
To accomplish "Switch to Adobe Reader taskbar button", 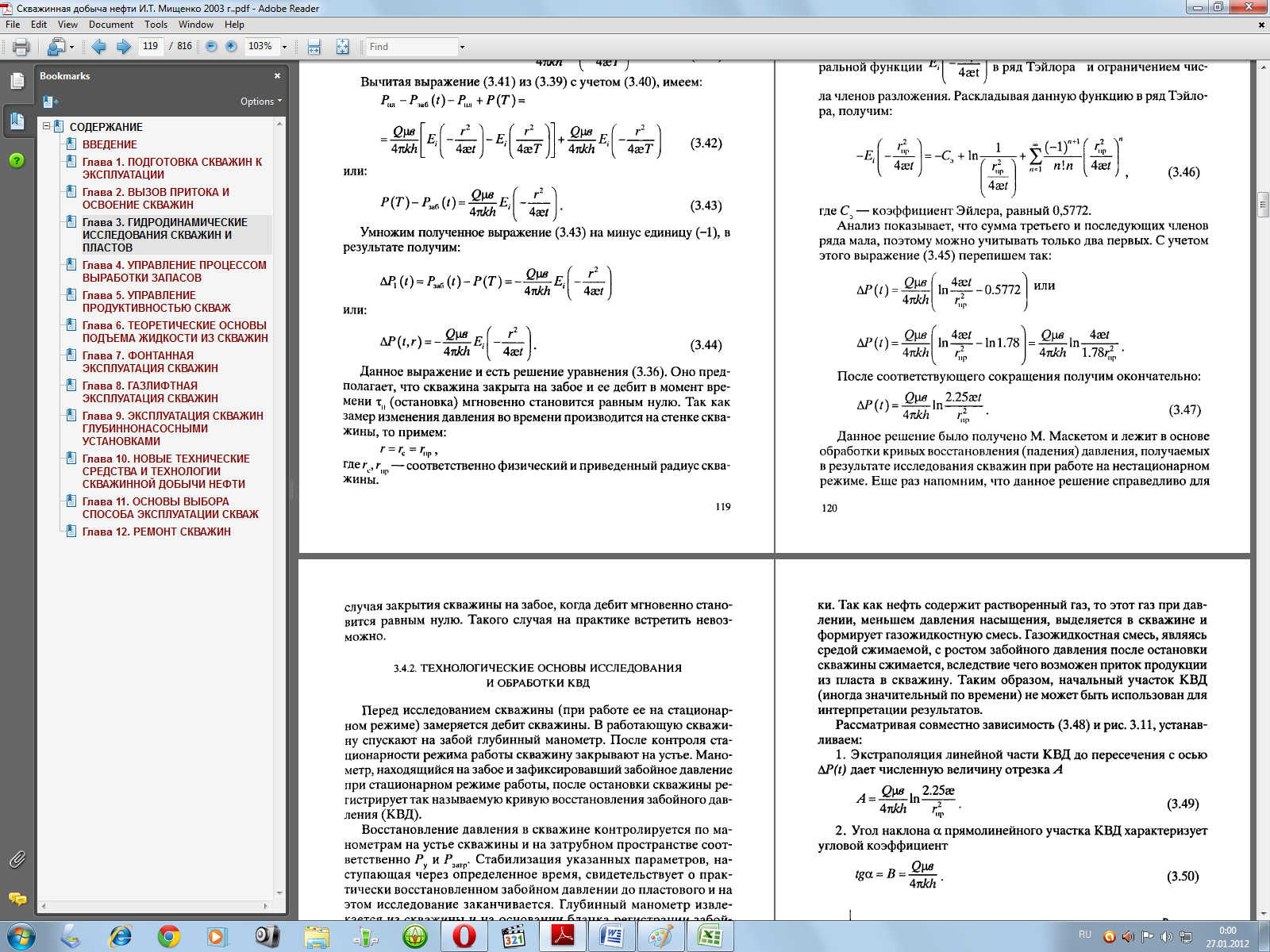I will 562,937.
